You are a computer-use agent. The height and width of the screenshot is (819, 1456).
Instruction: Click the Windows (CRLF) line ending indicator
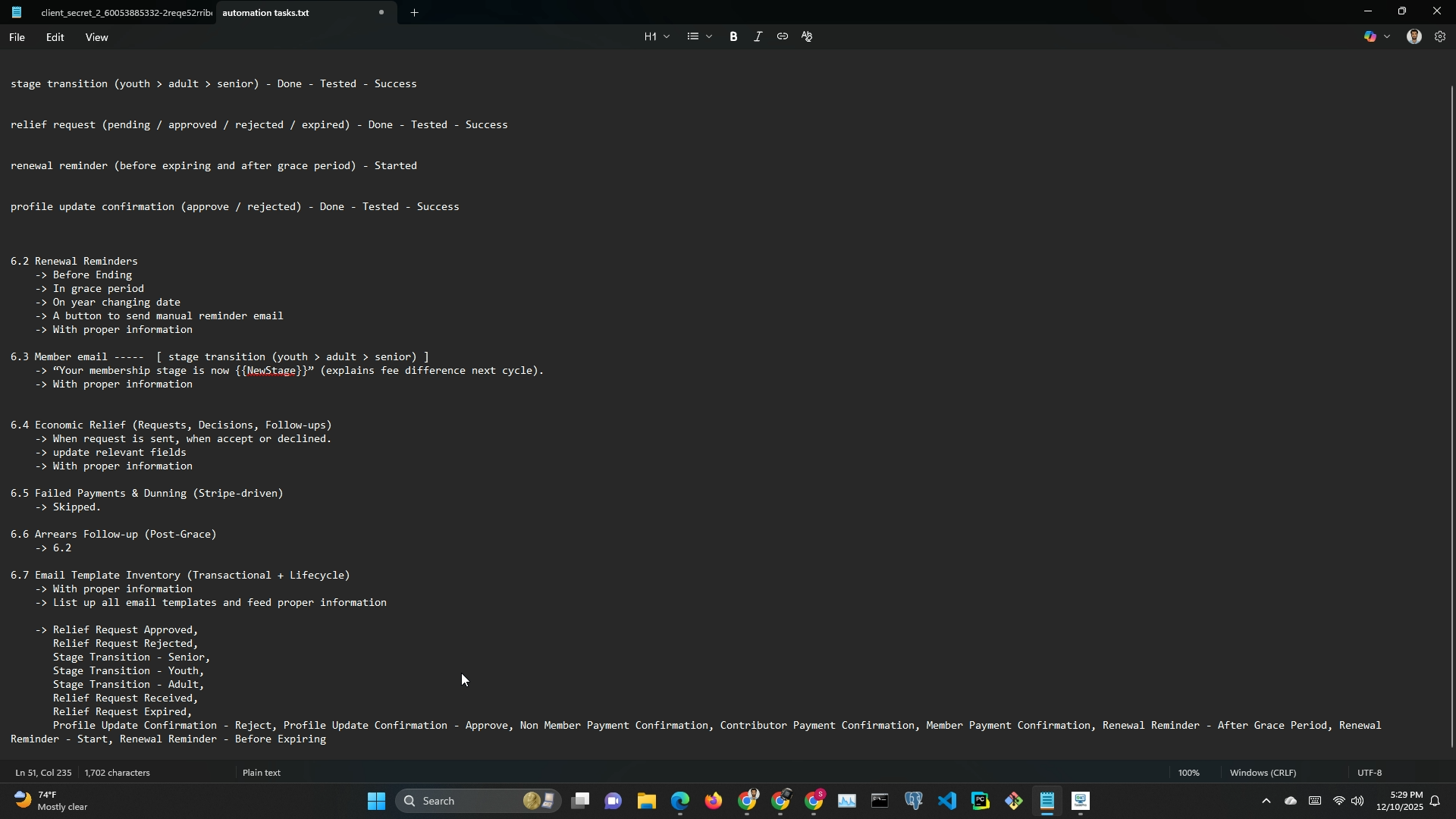[x=1263, y=773]
